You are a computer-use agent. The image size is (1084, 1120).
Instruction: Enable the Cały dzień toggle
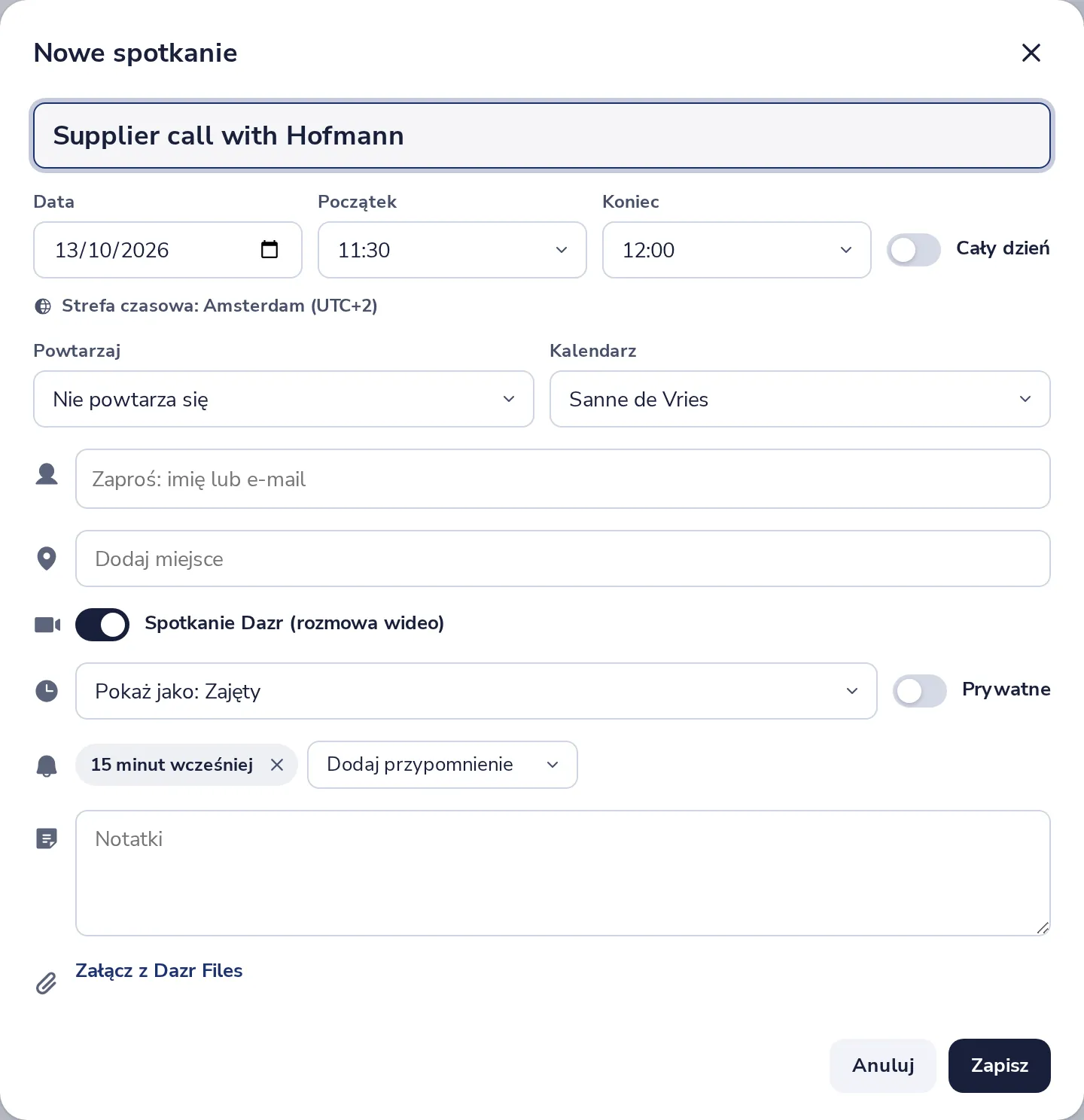(x=914, y=250)
